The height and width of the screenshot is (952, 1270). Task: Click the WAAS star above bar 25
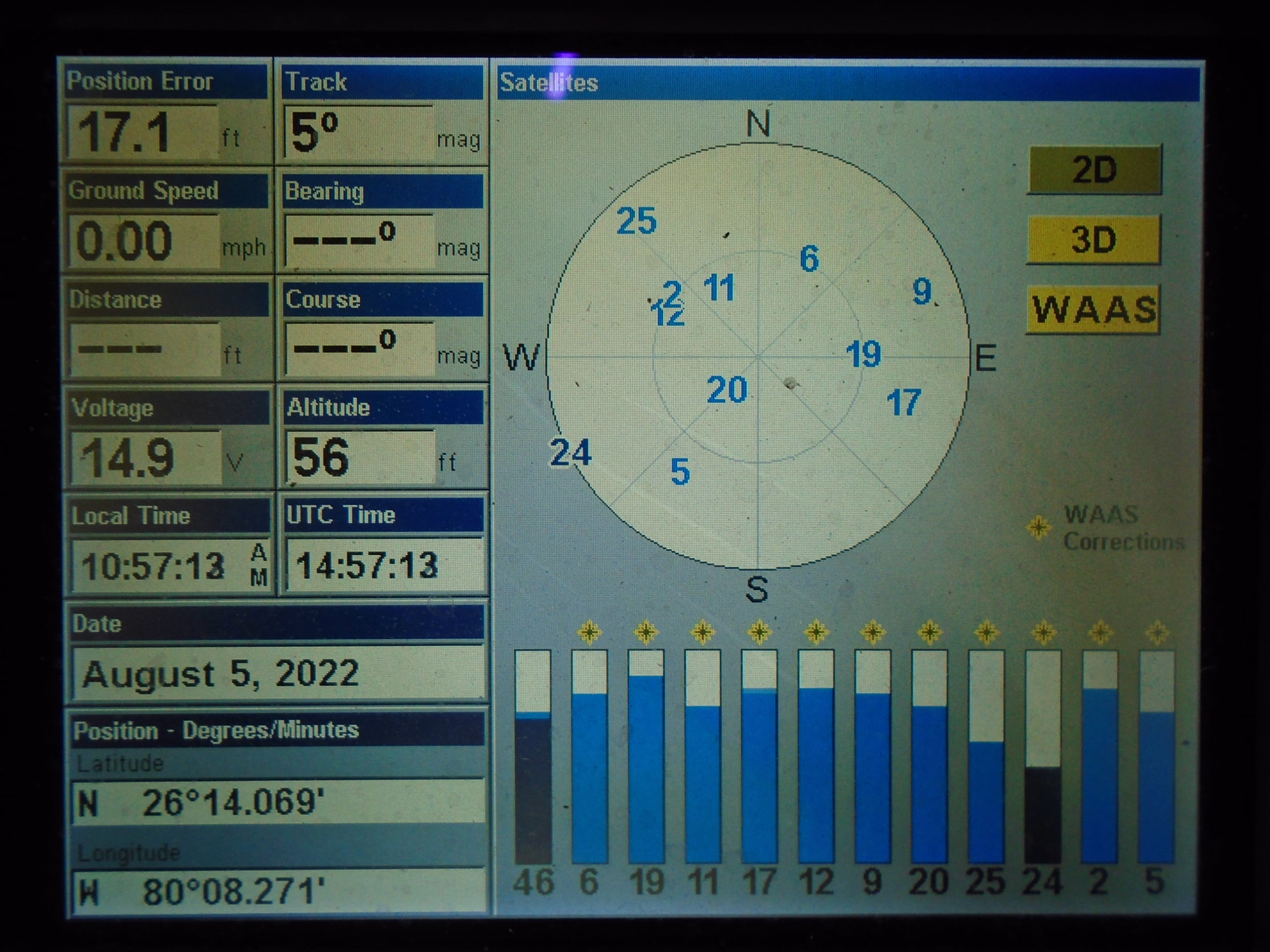point(987,632)
